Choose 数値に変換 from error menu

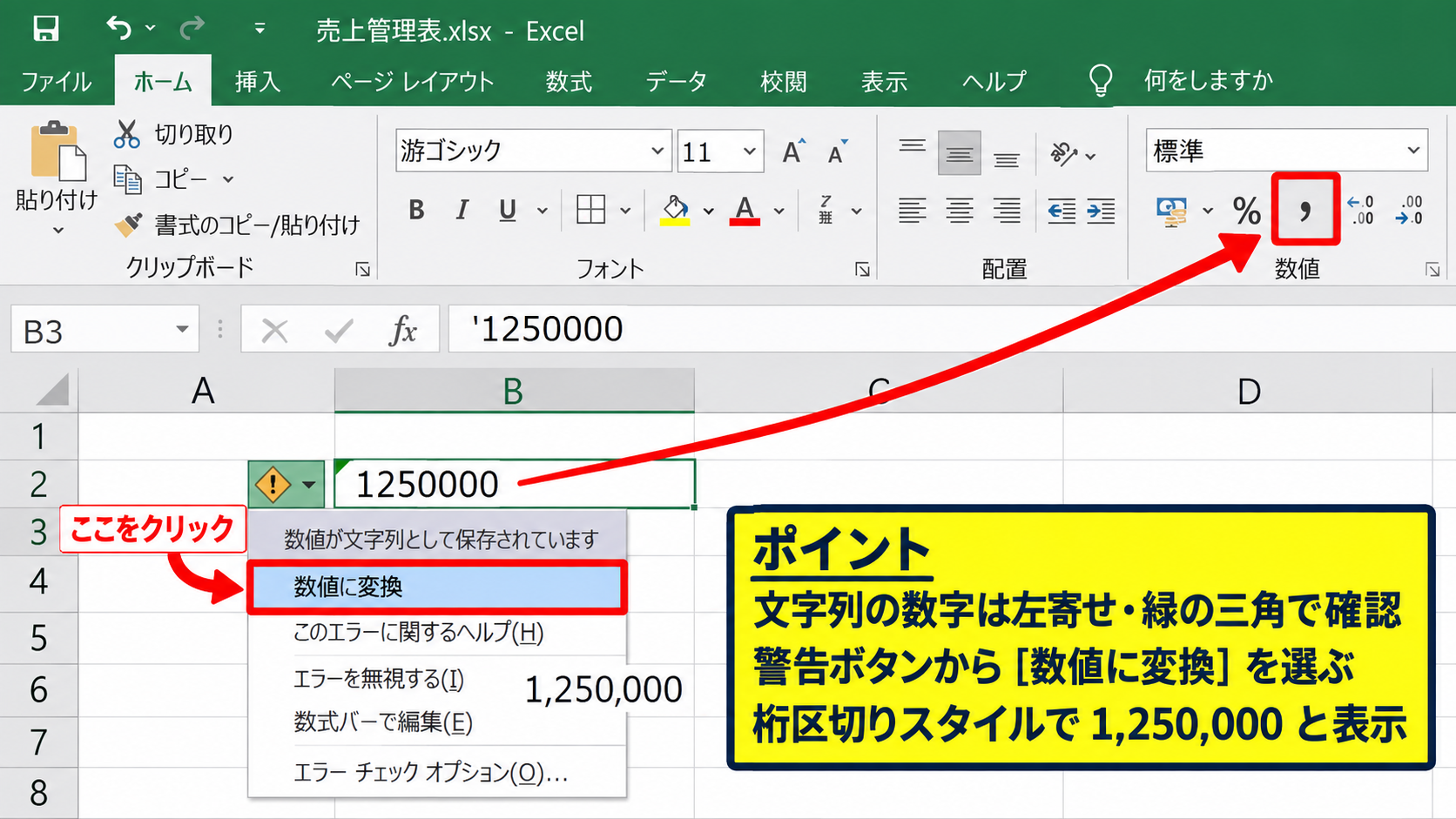pos(437,587)
